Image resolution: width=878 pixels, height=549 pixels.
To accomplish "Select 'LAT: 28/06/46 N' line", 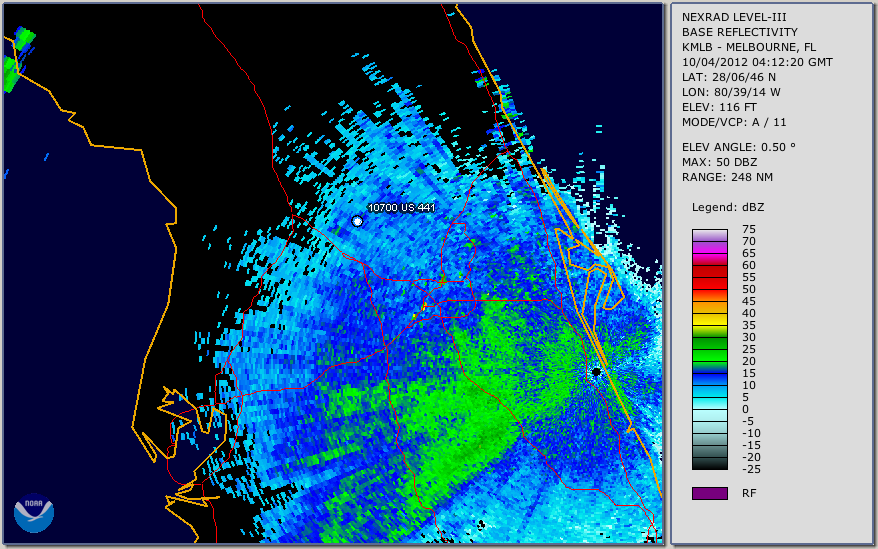I will (728, 77).
